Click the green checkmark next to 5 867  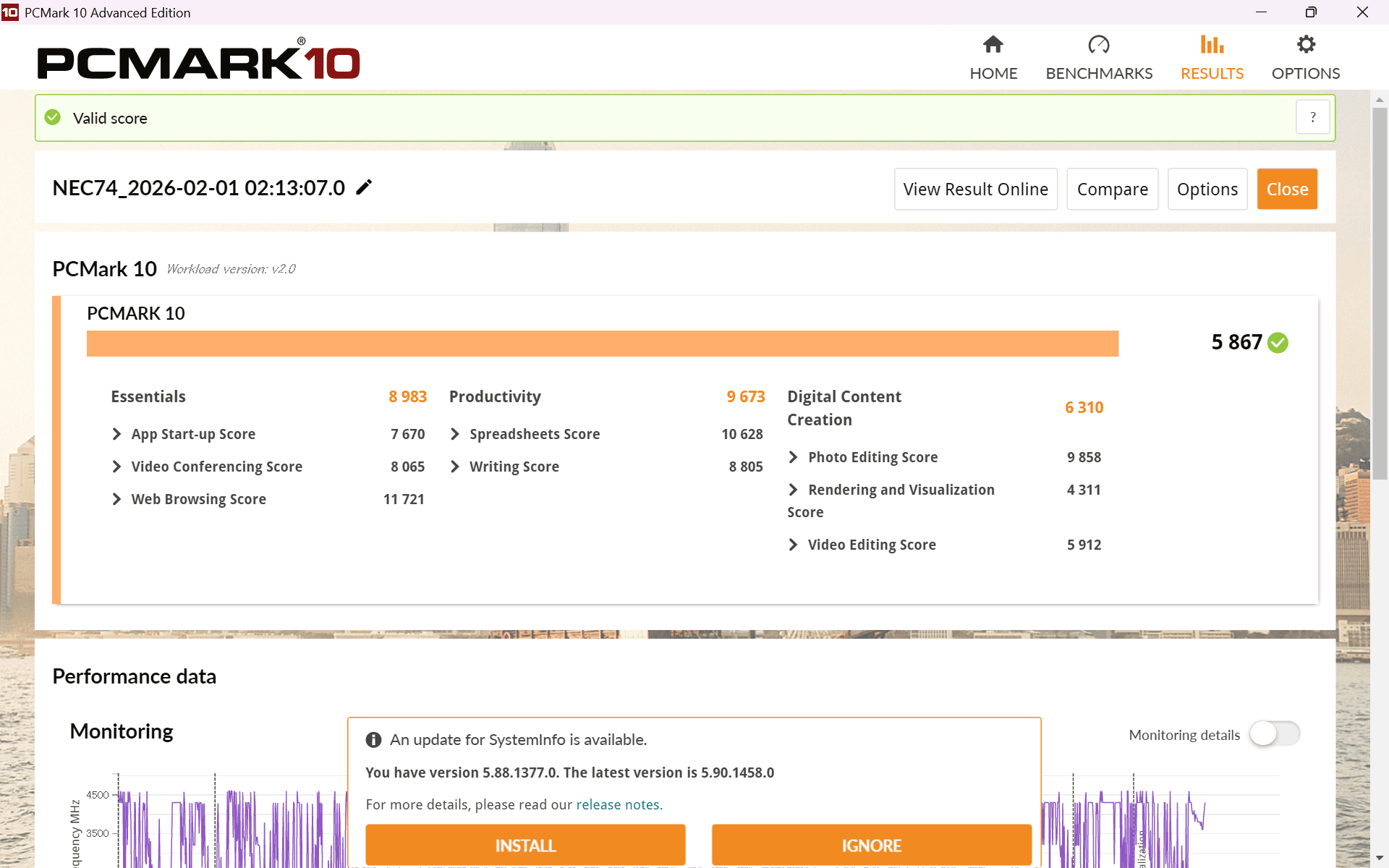coord(1278,343)
